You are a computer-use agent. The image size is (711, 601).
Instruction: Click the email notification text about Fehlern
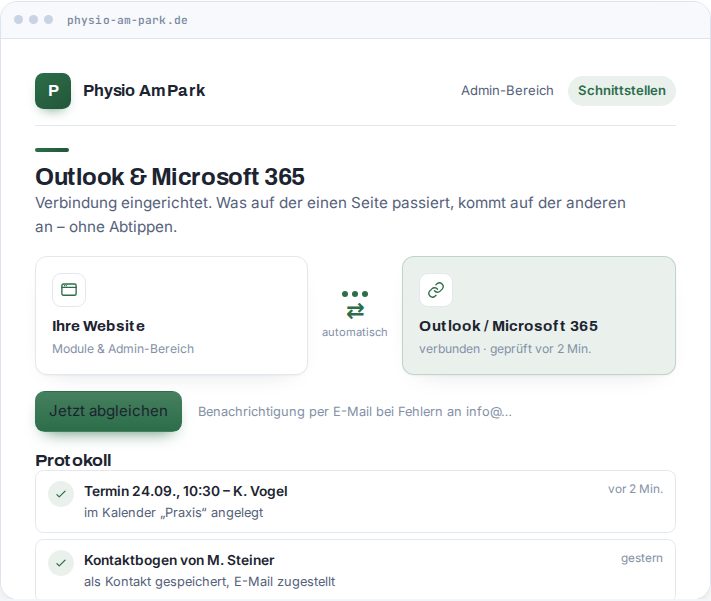(355, 411)
